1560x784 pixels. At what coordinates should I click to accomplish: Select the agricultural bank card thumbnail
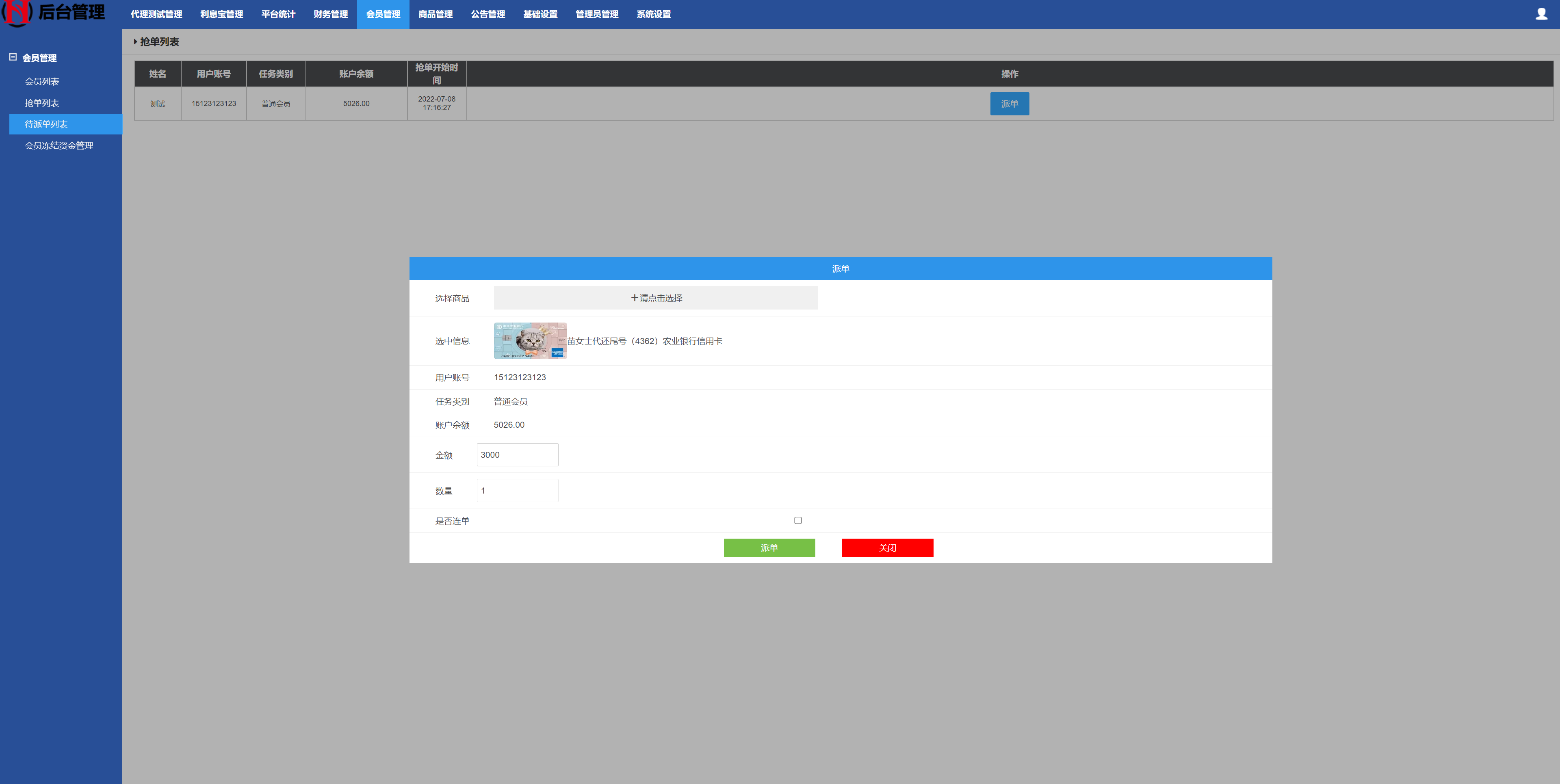(x=529, y=341)
